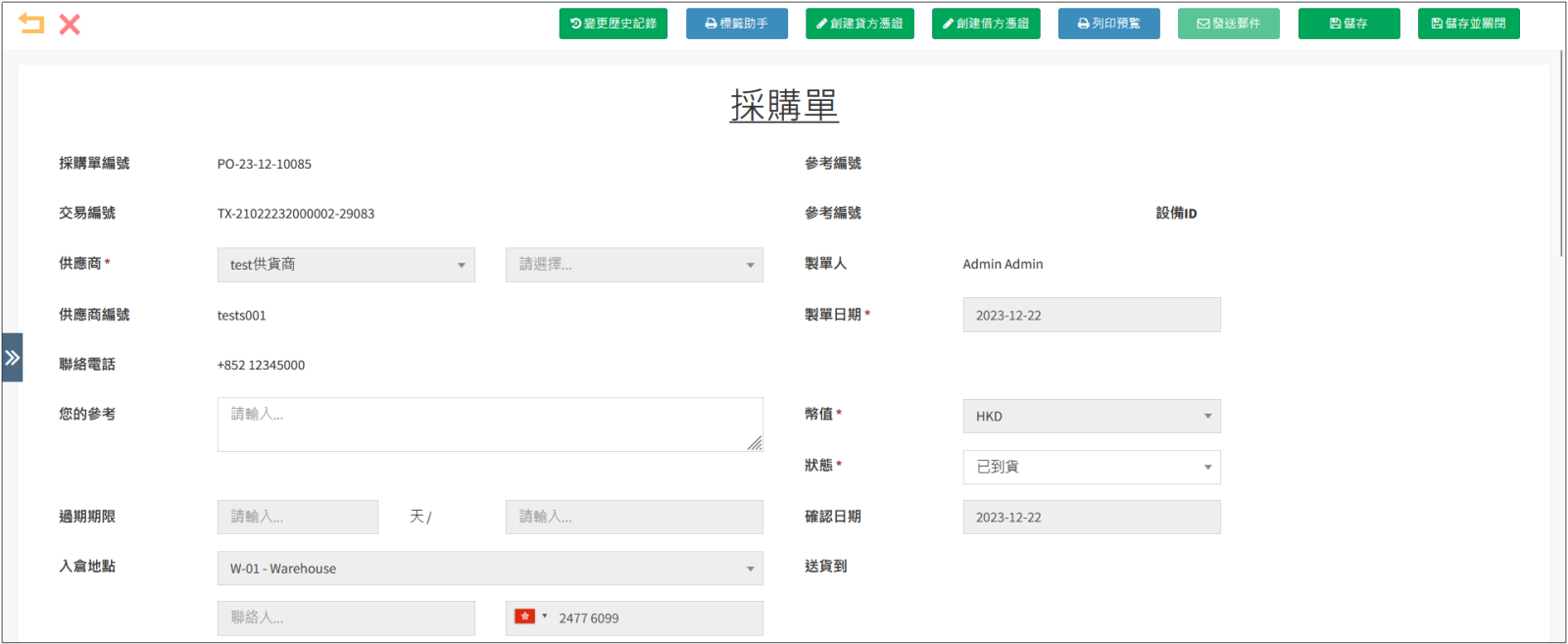This screenshot has width=1568, height=644.
Task: Click the 聯絡人 contact input field
Action: (x=346, y=618)
